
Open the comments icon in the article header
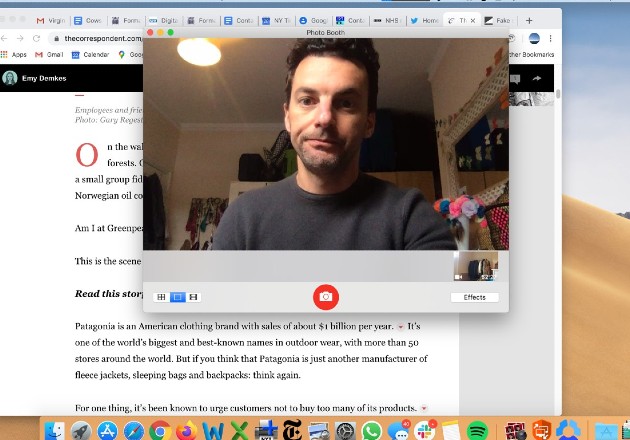pyautogui.click(x=515, y=79)
